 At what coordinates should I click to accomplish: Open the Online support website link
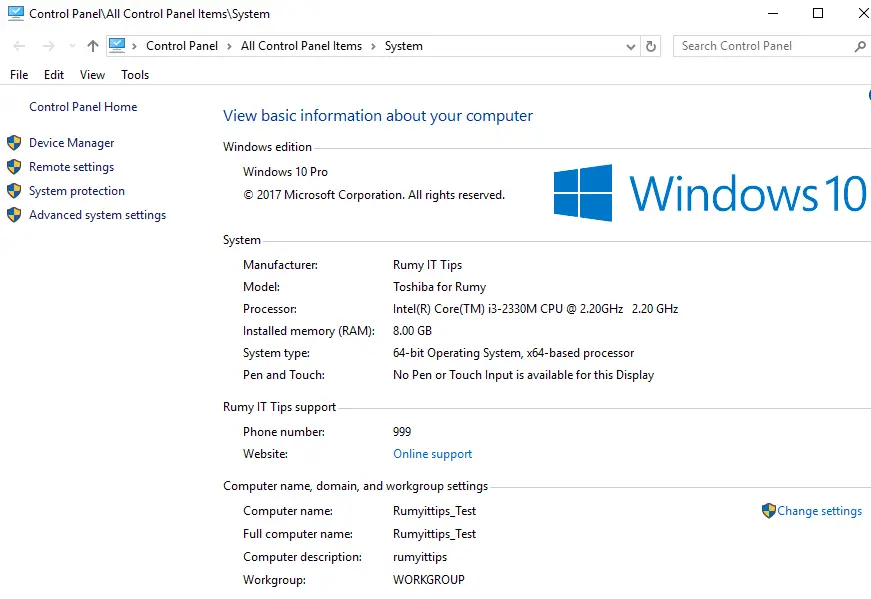[x=433, y=454]
